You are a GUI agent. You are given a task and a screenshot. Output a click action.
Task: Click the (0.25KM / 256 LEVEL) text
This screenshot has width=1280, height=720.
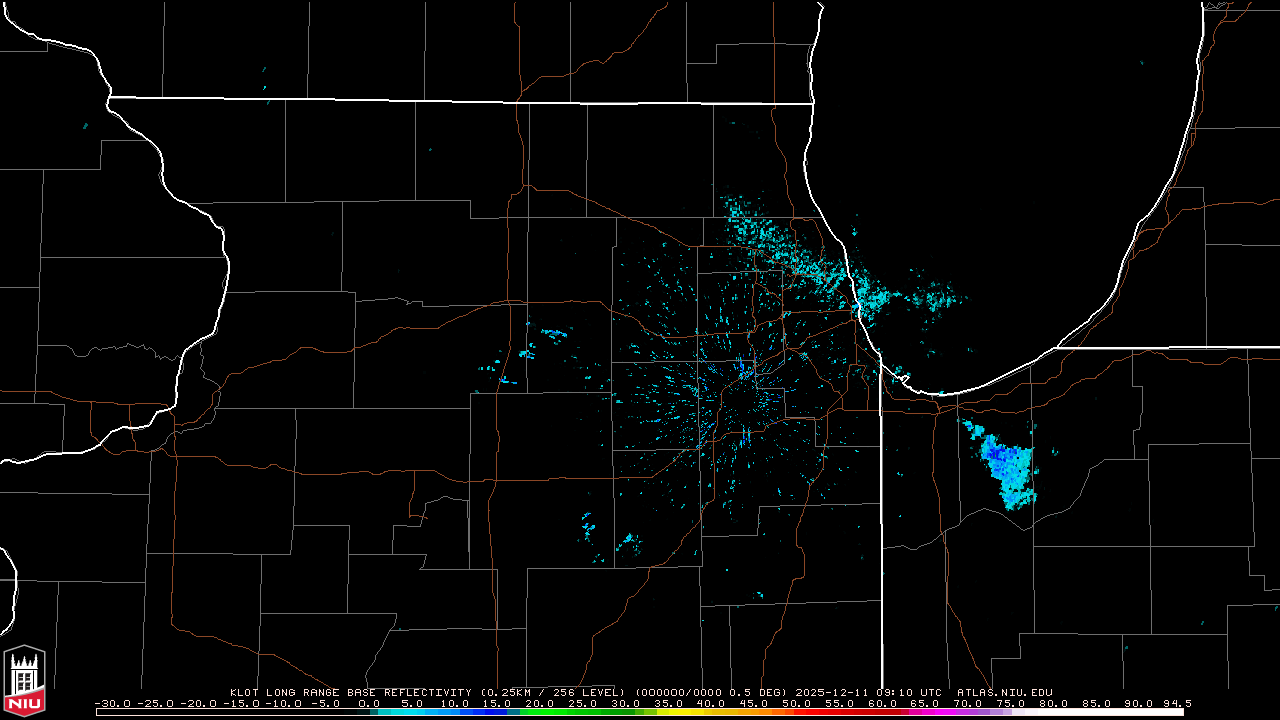tap(553, 692)
